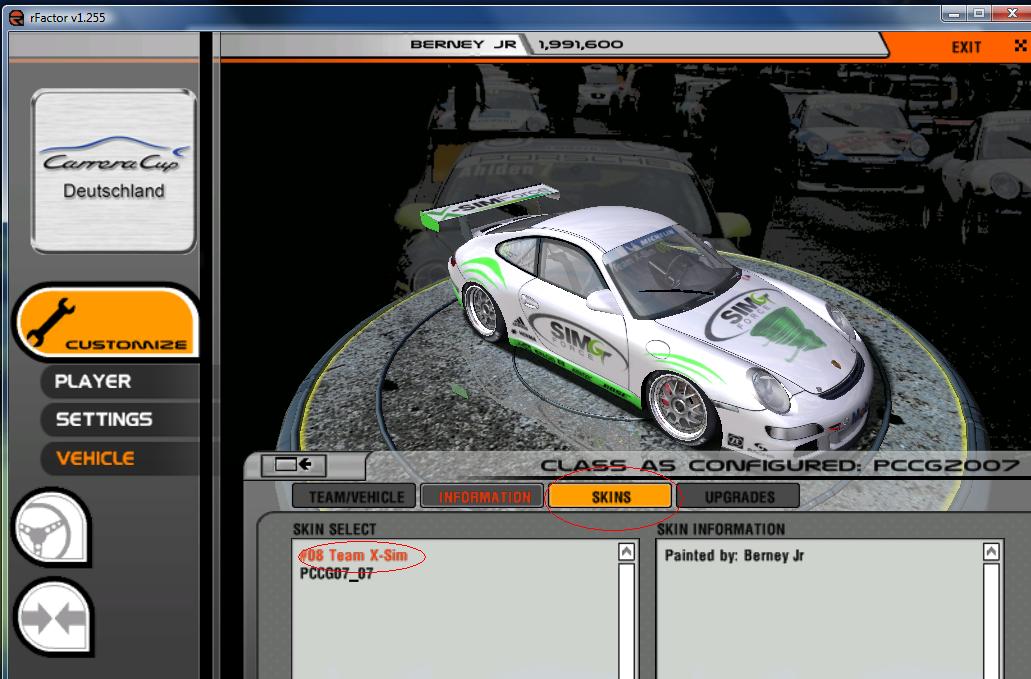This screenshot has height=679, width=1031.
Task: Click the multiplayer arrows icon
Action: tap(52, 618)
